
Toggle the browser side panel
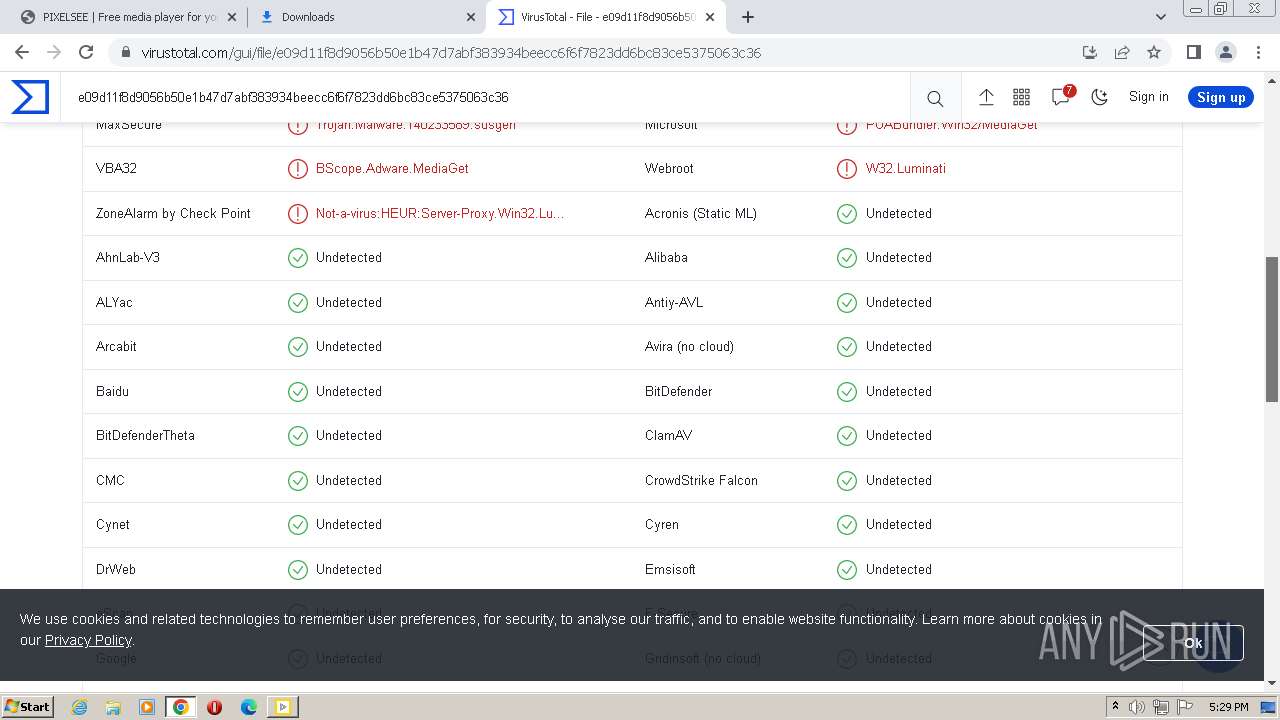(1193, 52)
